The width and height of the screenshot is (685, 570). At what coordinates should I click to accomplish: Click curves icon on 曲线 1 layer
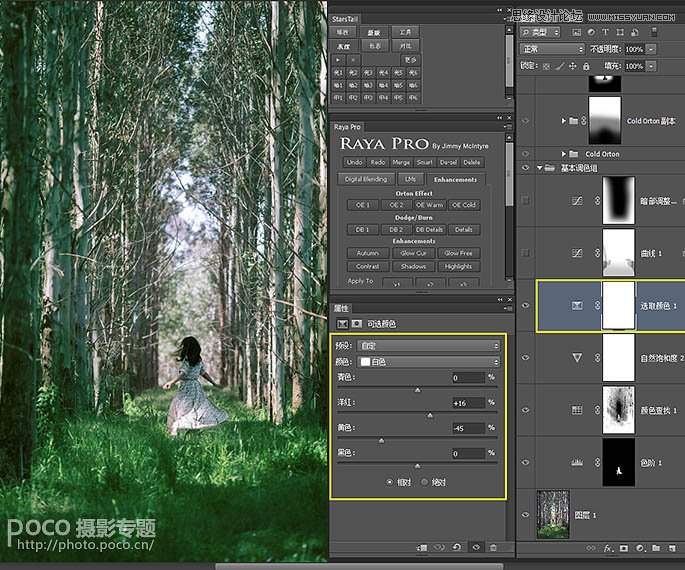pos(577,253)
